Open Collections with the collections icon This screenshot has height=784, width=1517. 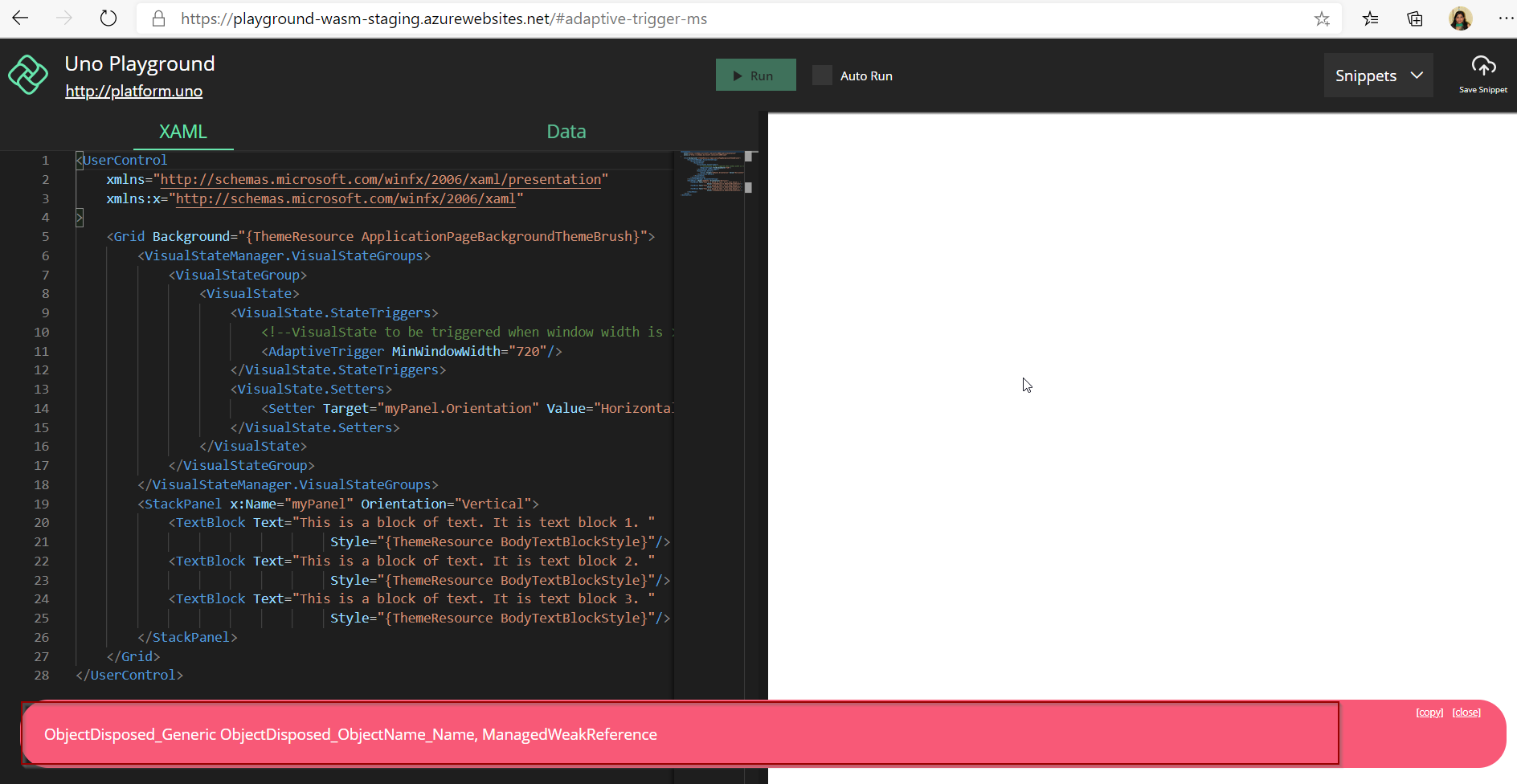pos(1415,18)
